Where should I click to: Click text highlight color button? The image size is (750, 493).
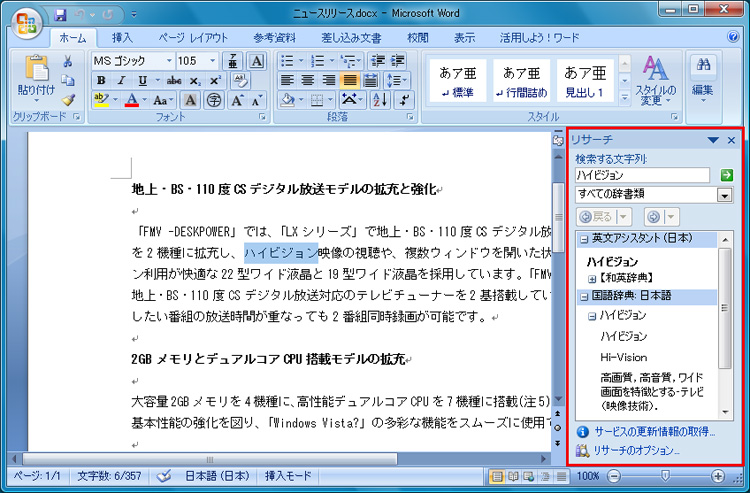coord(101,99)
